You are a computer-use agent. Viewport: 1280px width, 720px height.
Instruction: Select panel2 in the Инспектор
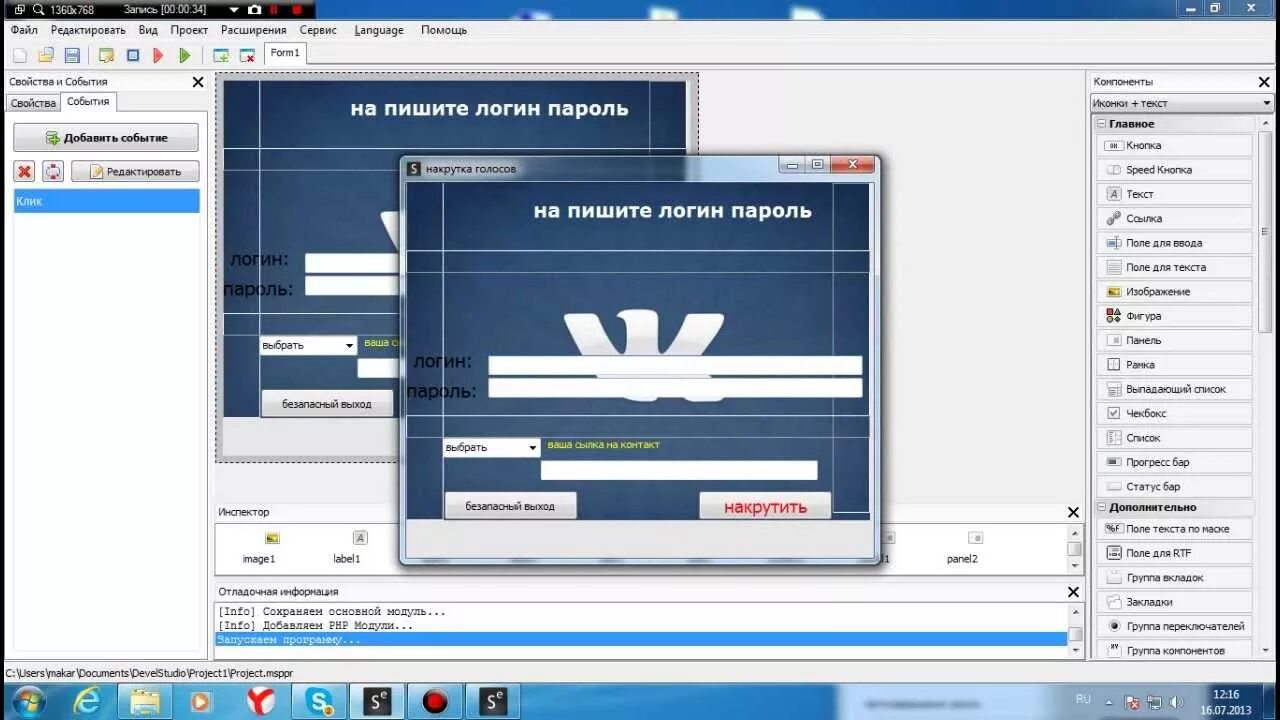[x=962, y=548]
